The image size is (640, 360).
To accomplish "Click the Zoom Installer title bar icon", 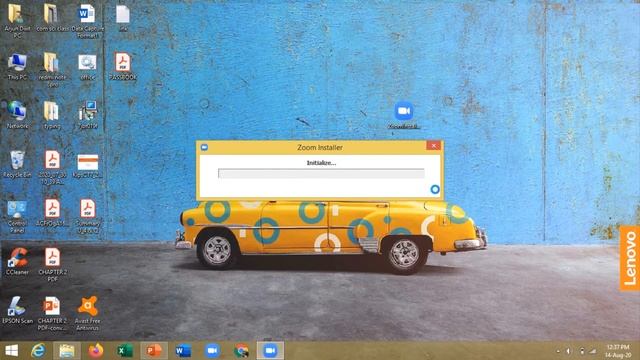I will coord(204,147).
